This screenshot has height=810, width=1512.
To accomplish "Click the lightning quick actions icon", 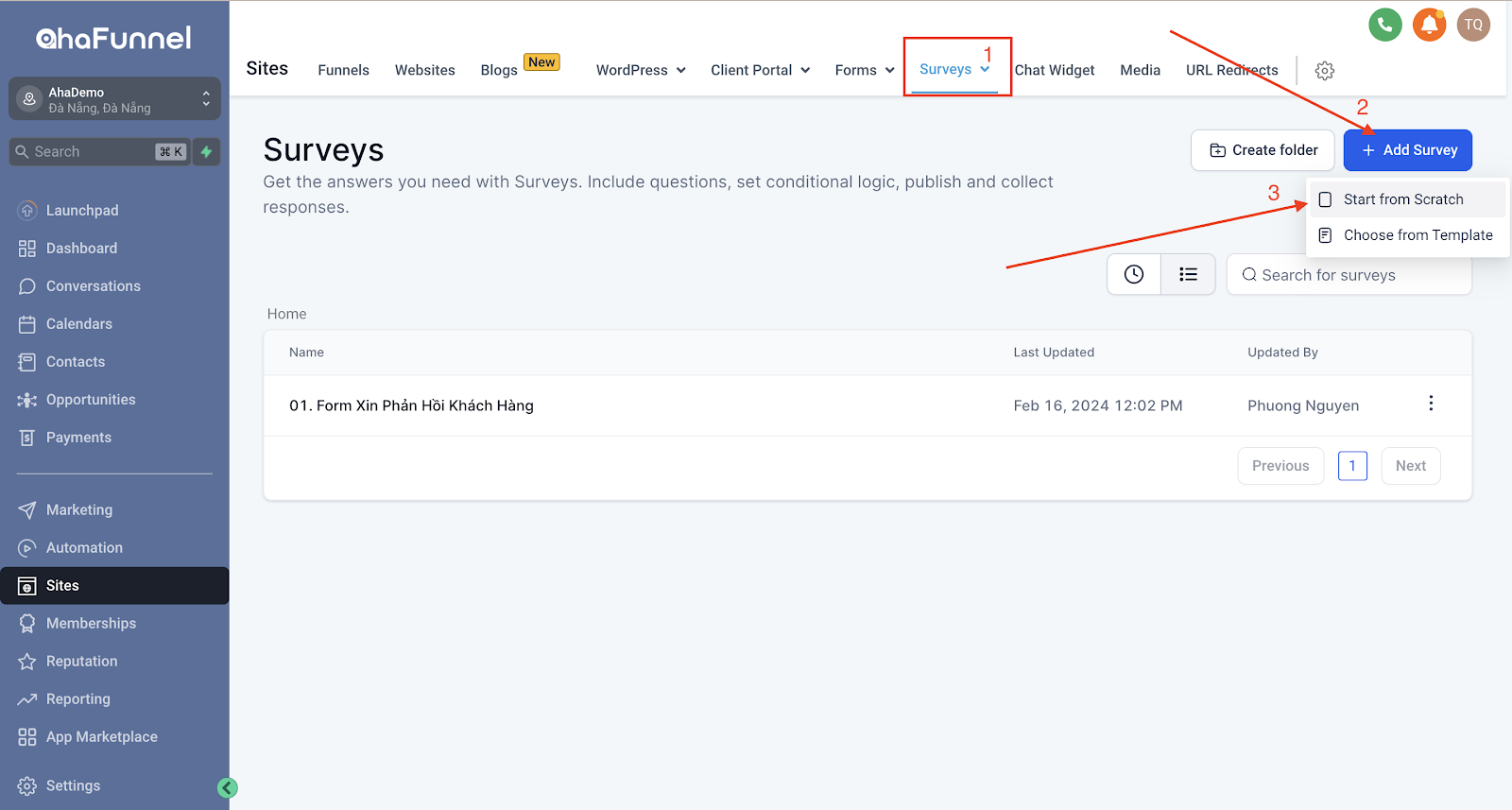I will (x=206, y=151).
